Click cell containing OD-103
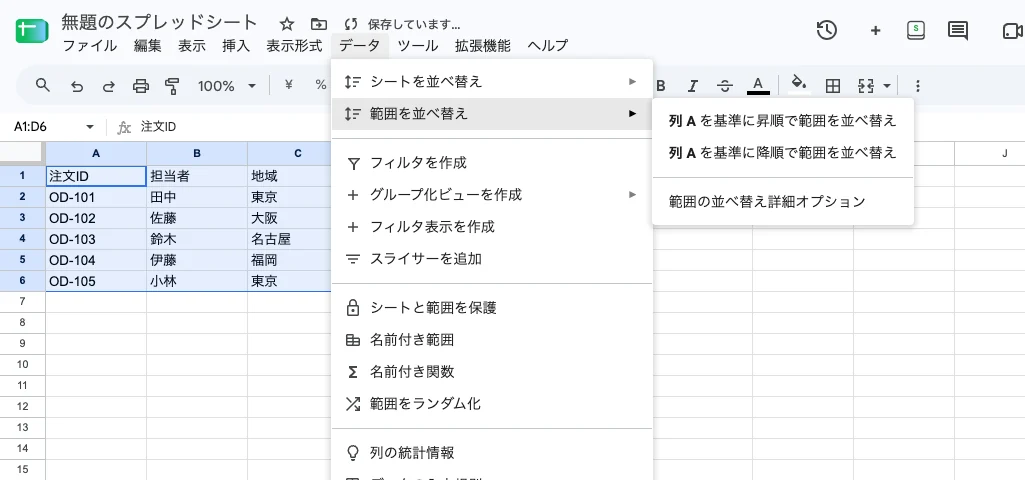The height and width of the screenshot is (480, 1025). coord(96,239)
